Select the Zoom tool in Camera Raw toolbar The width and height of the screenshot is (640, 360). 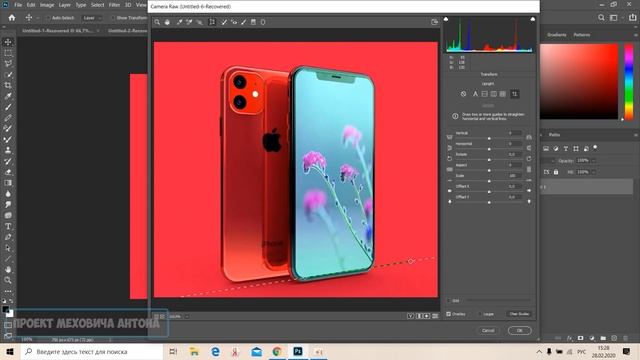(x=157, y=22)
